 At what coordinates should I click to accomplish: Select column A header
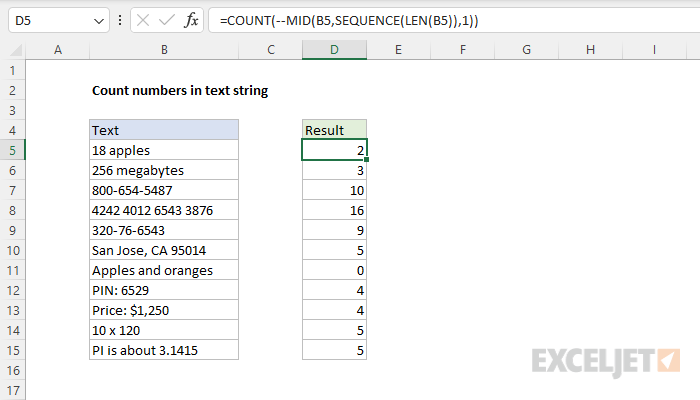point(58,50)
